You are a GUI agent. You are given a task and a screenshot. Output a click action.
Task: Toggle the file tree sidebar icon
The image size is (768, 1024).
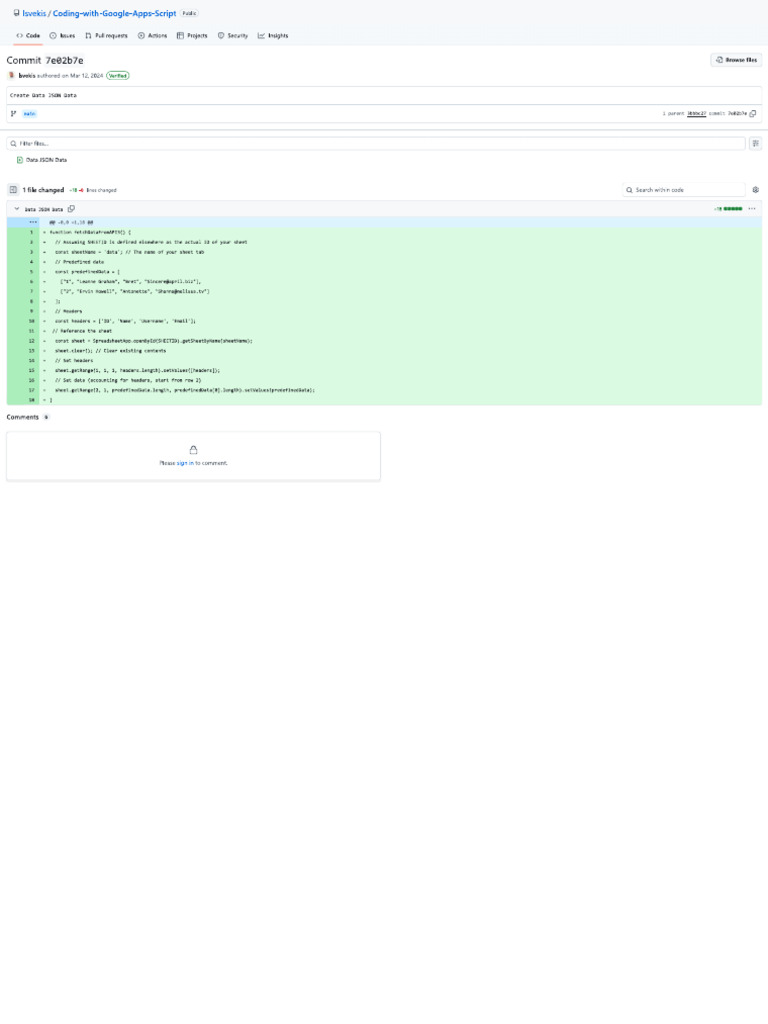13,190
